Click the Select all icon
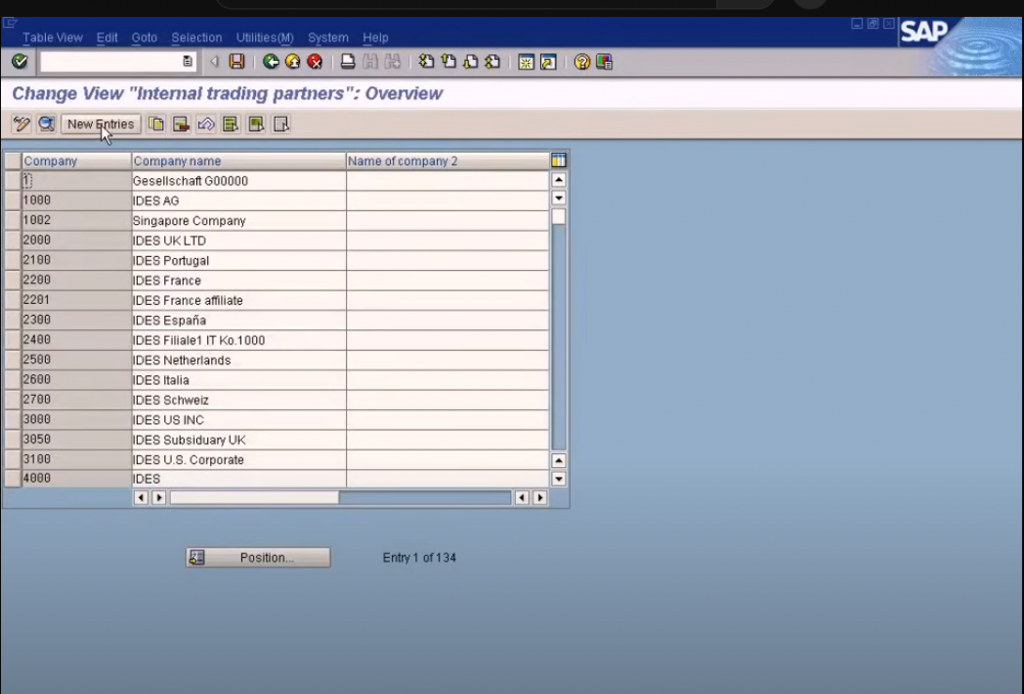The width and height of the screenshot is (1024, 694). point(231,124)
